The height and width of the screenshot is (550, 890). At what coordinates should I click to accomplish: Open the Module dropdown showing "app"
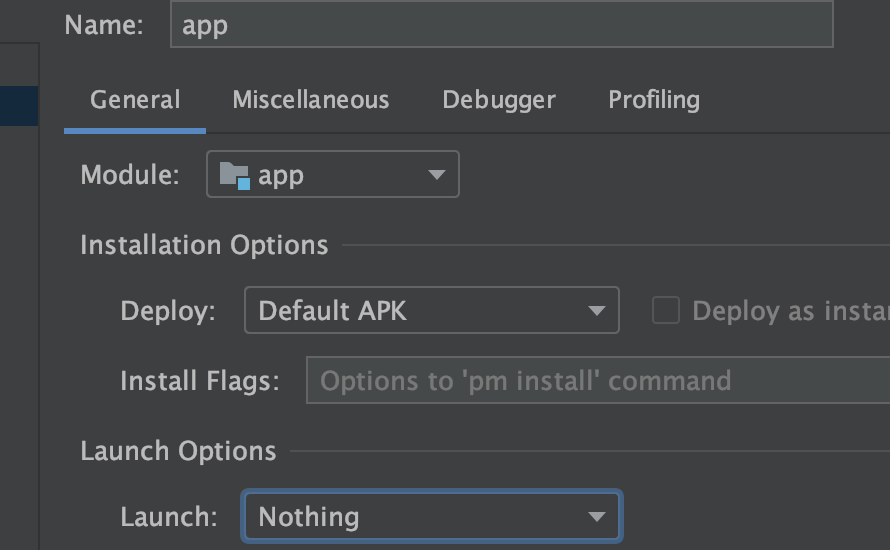click(332, 175)
